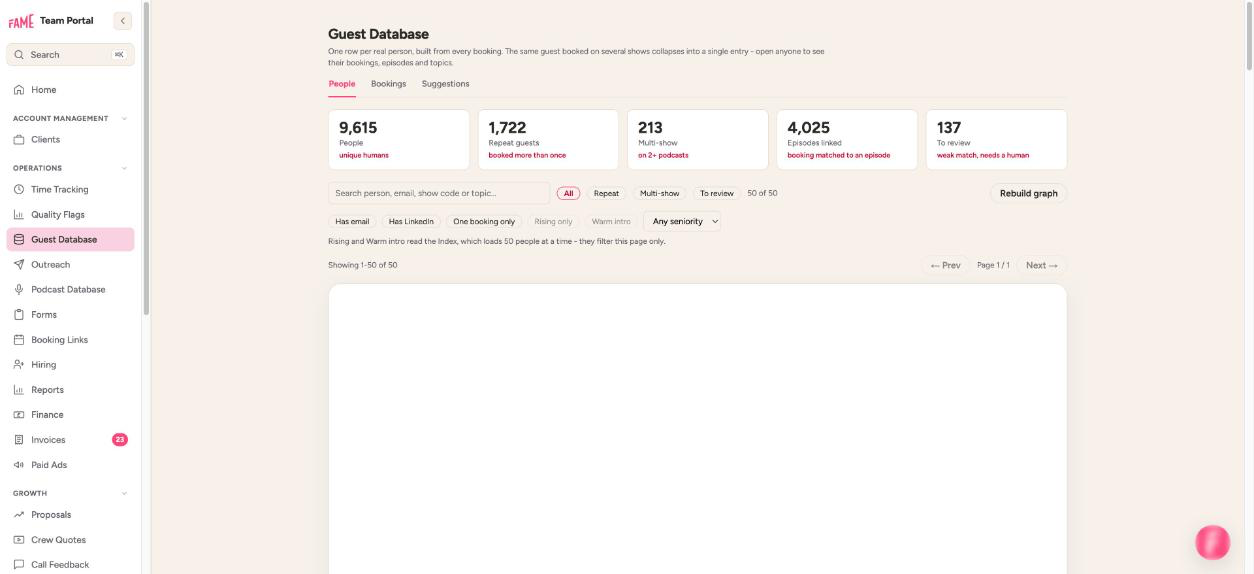Click the 213 Multi-show stat card
Viewport: 1254px width, 574px height.
point(698,140)
